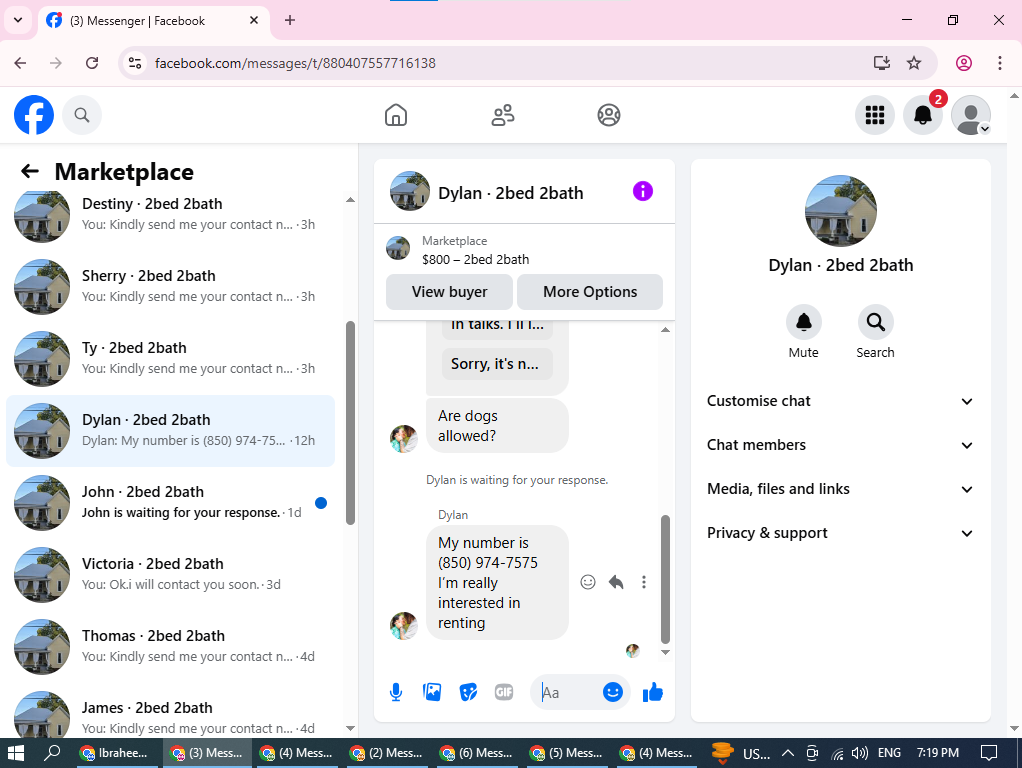Click the address bar URL field
The width and height of the screenshot is (1022, 768).
point(508,63)
